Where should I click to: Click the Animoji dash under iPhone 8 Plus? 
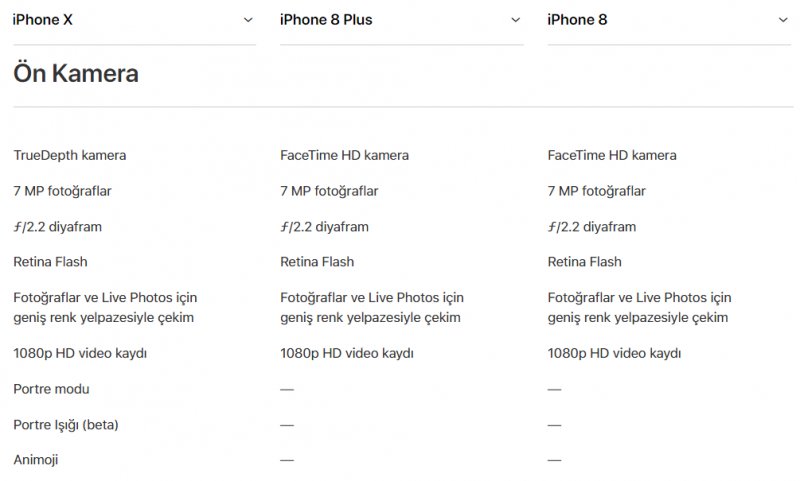[x=287, y=460]
